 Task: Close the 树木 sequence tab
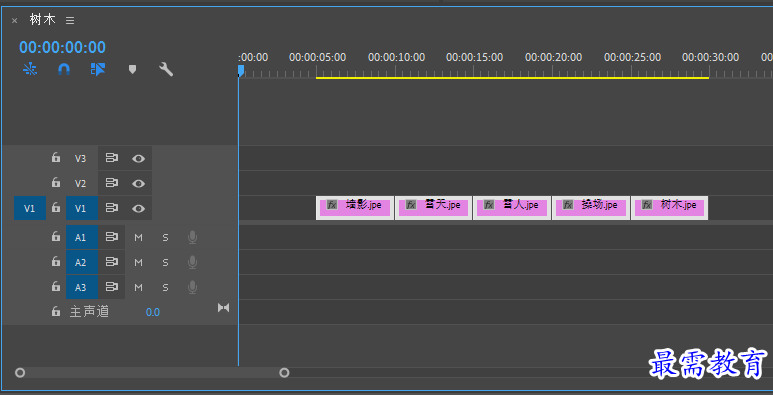click(14, 21)
